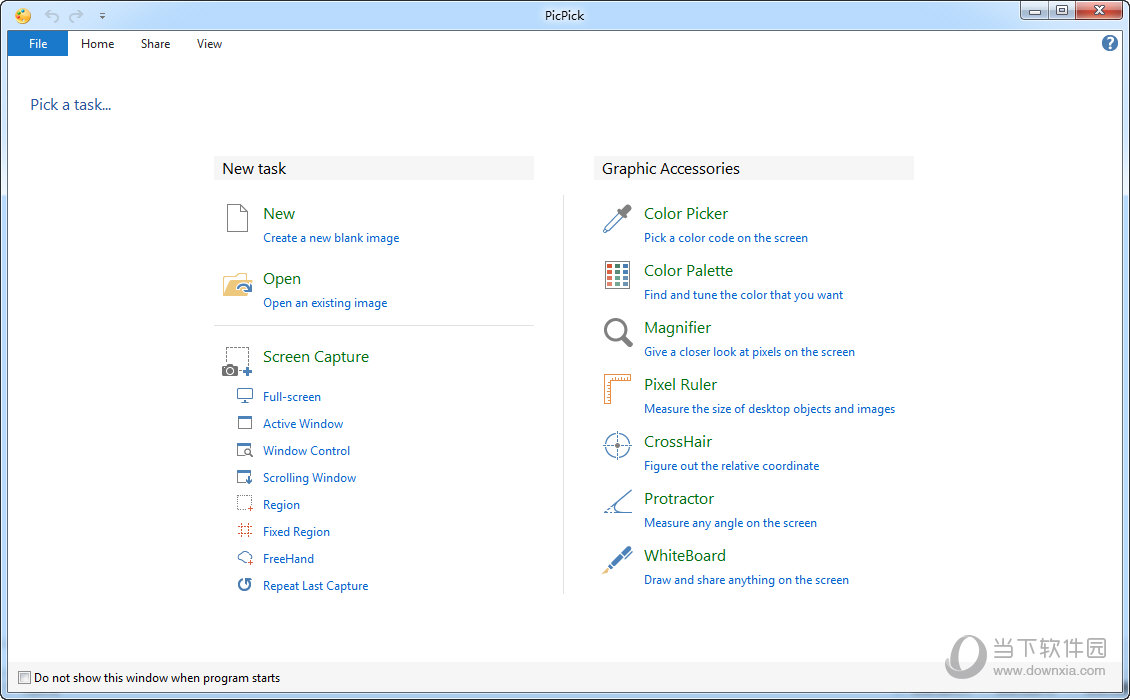The height and width of the screenshot is (700, 1130).
Task: Open the File menu tab
Action: (38, 43)
